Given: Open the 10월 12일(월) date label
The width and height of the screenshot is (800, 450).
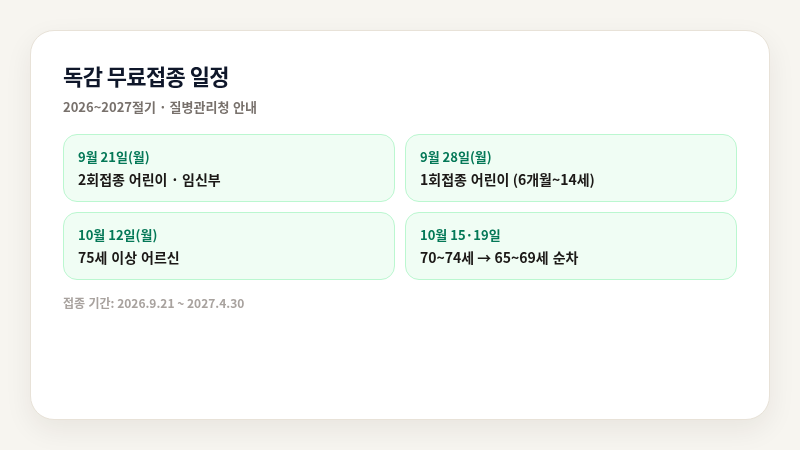Looking at the screenshot, I should pos(117,235).
